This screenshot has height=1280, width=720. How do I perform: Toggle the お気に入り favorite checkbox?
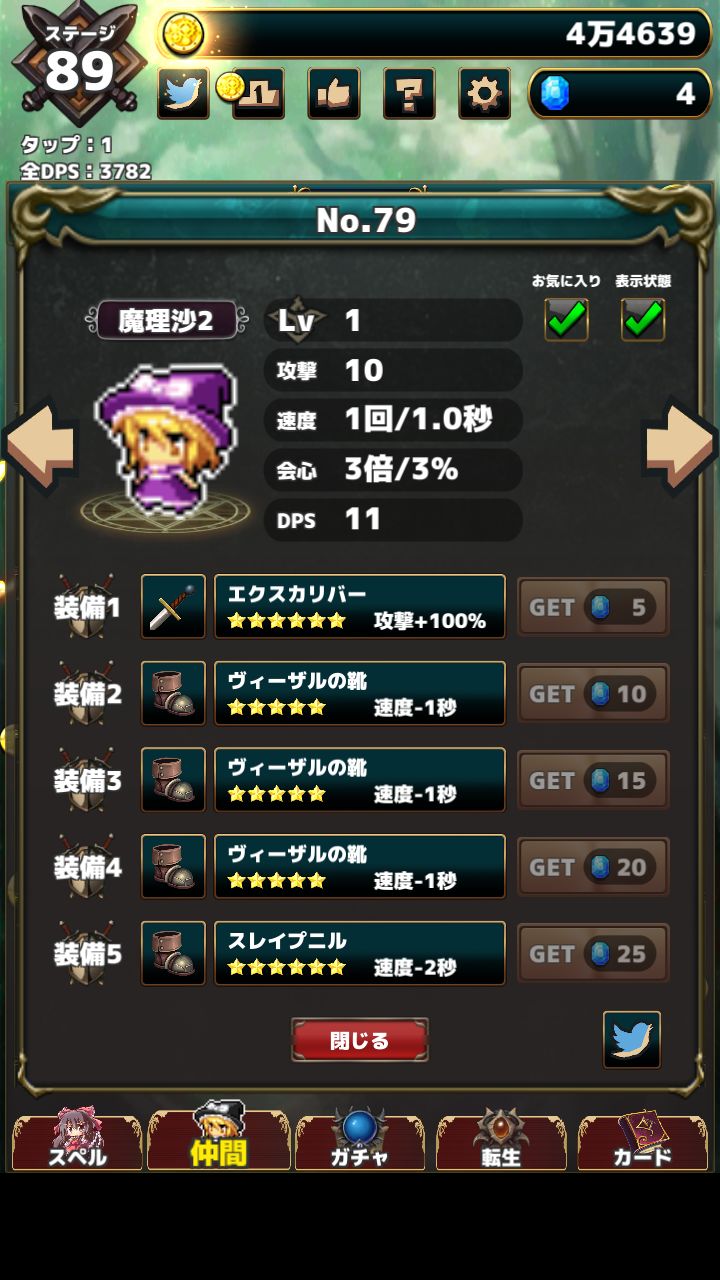pos(566,319)
